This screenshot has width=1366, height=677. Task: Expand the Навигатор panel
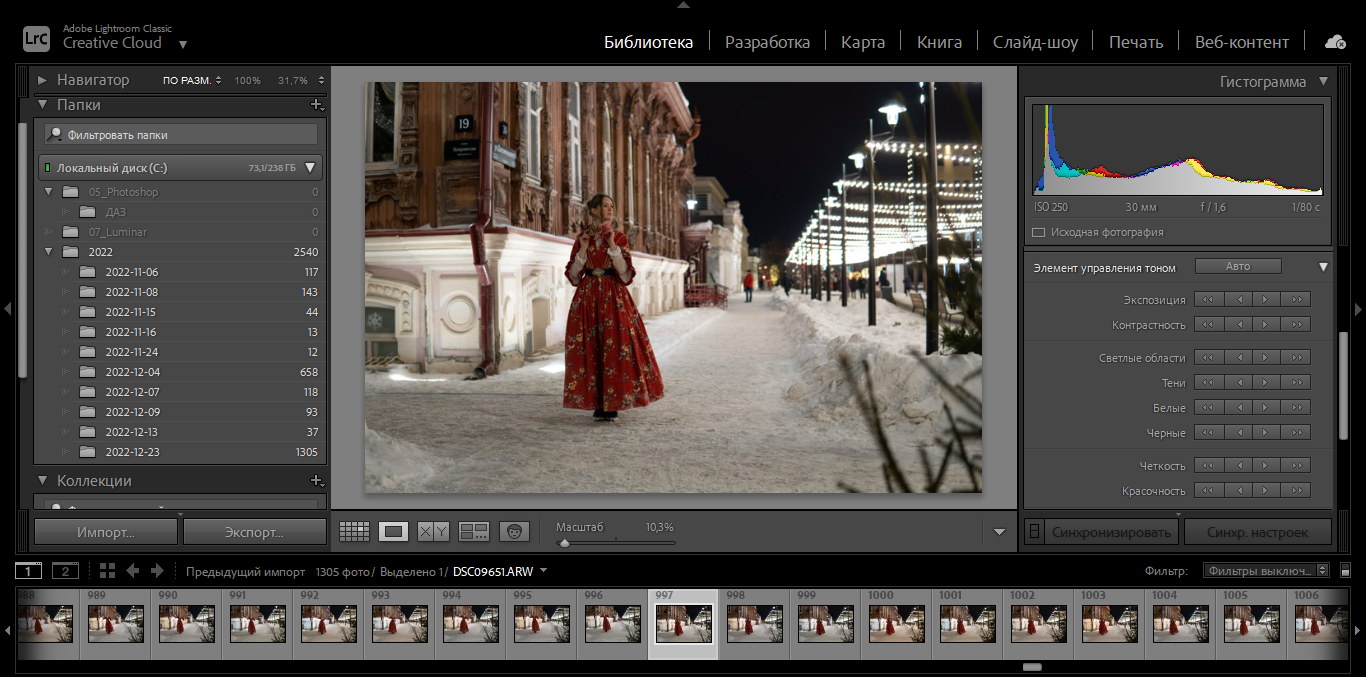coord(42,80)
